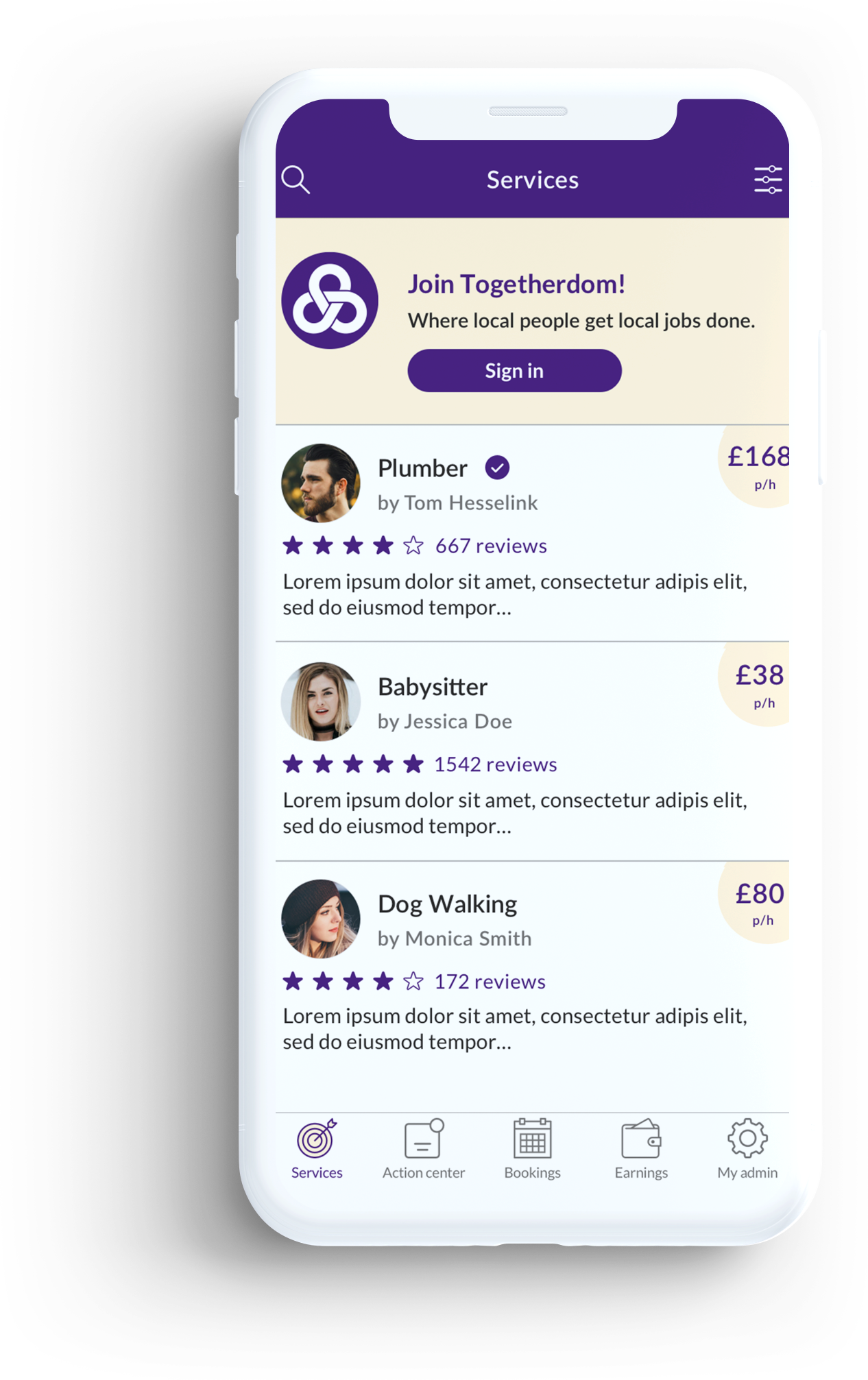
Task: Select the Dog Walking listing title
Action: pos(447,904)
